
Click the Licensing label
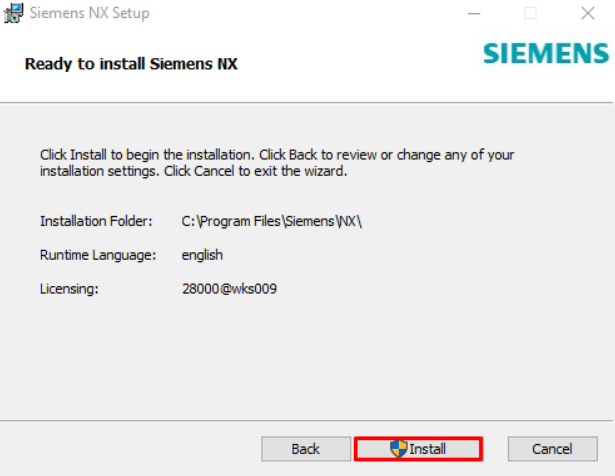69,289
